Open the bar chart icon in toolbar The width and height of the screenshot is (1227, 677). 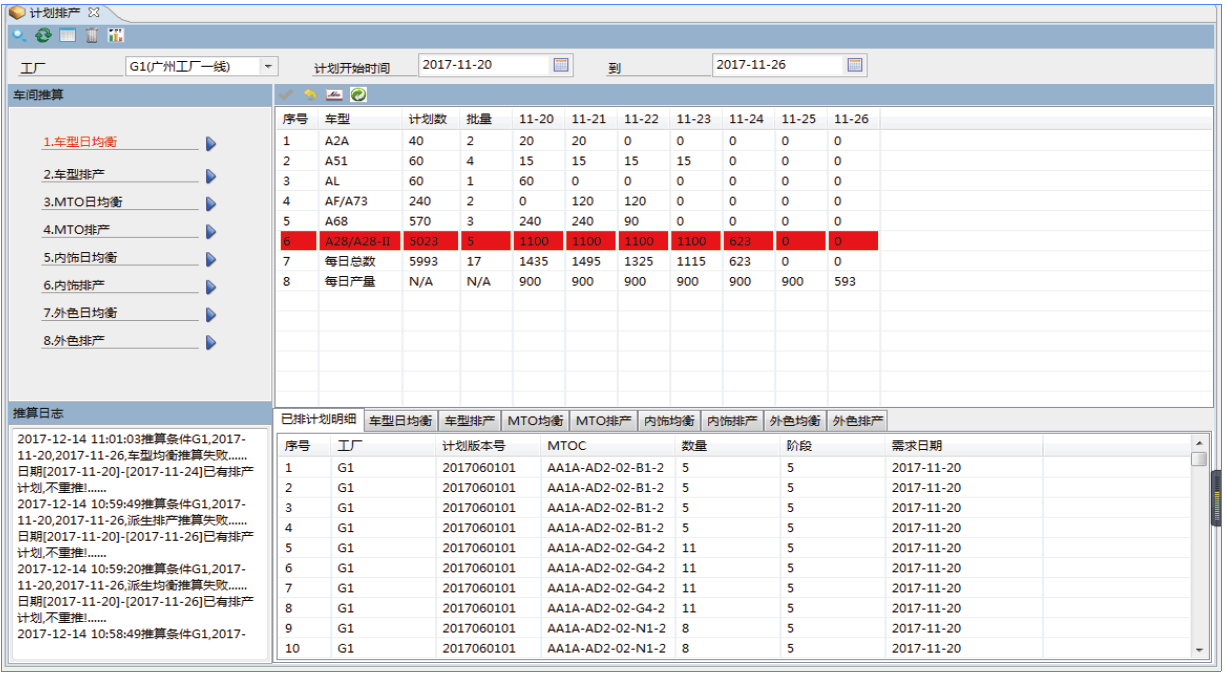tap(116, 36)
